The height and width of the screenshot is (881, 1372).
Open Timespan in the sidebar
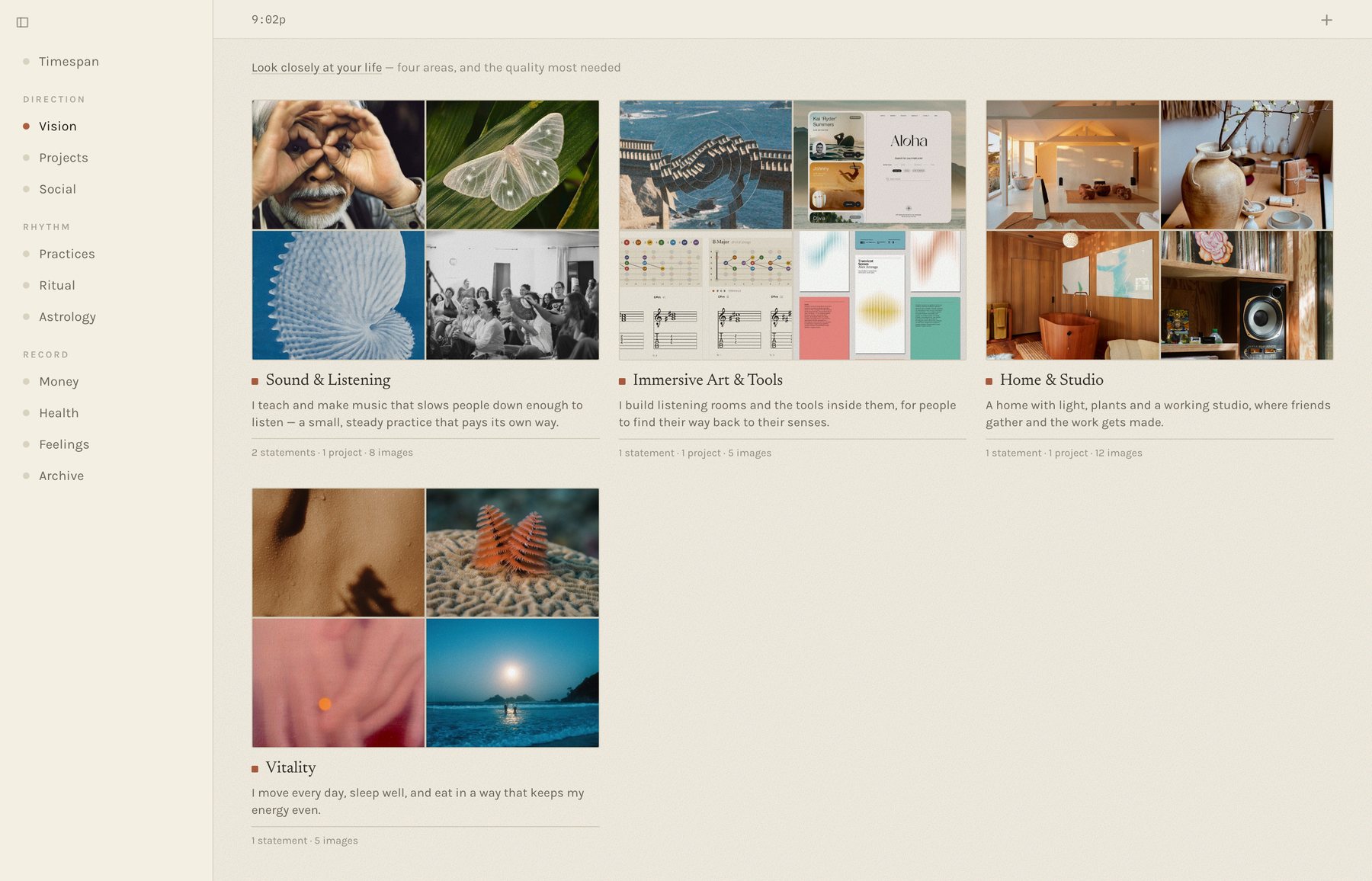click(x=69, y=62)
